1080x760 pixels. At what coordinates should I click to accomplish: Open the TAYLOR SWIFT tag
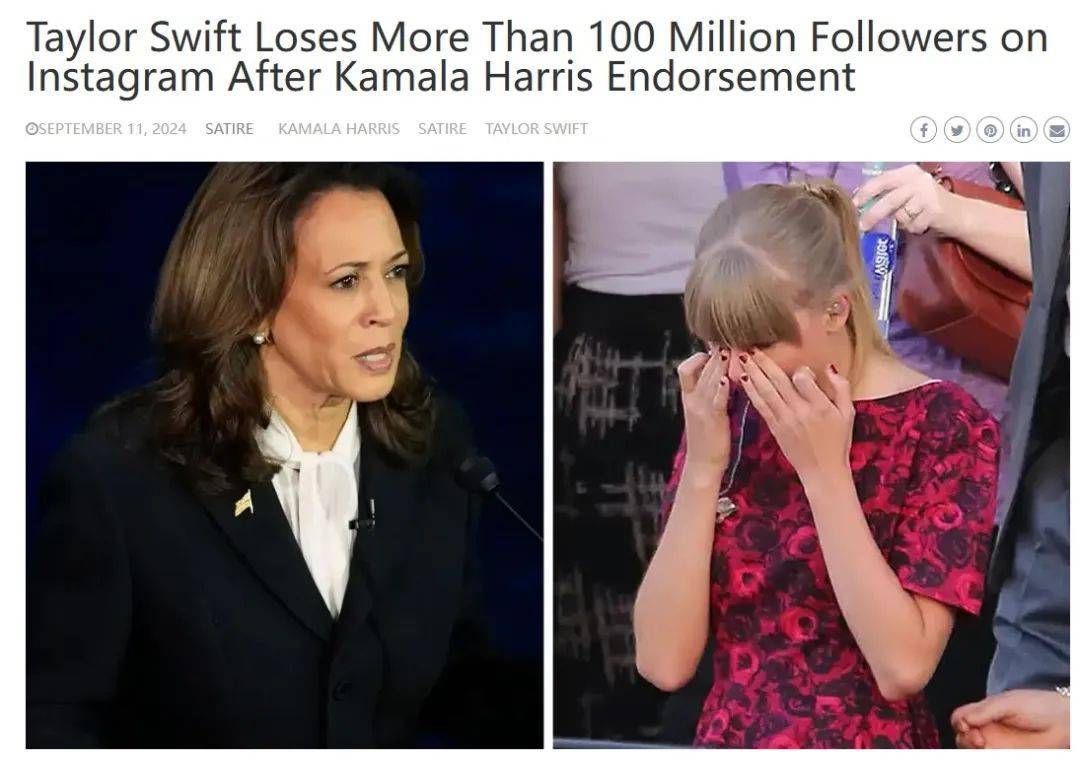pyautogui.click(x=537, y=129)
